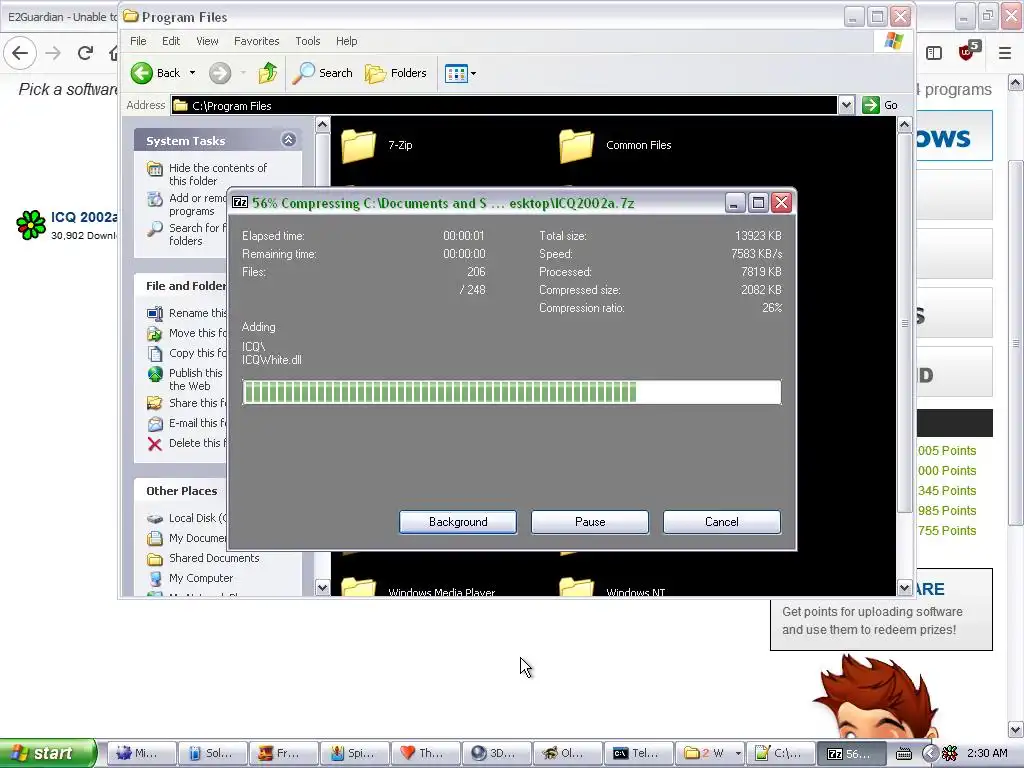Screen dimensions: 1024x768
Task: Open the Favorites menu
Action: click(x=257, y=41)
